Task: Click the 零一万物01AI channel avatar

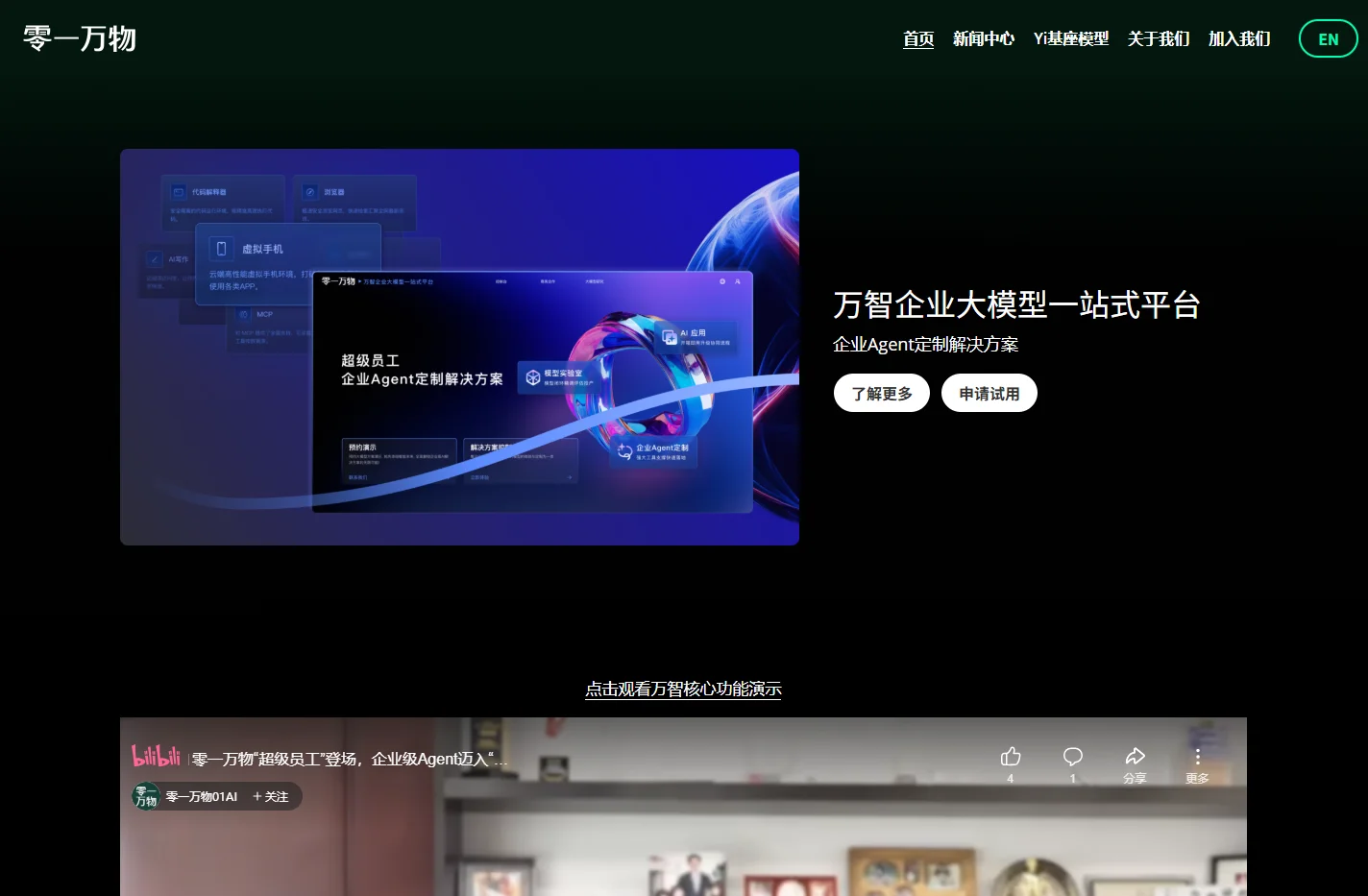Action: pyautogui.click(x=146, y=796)
